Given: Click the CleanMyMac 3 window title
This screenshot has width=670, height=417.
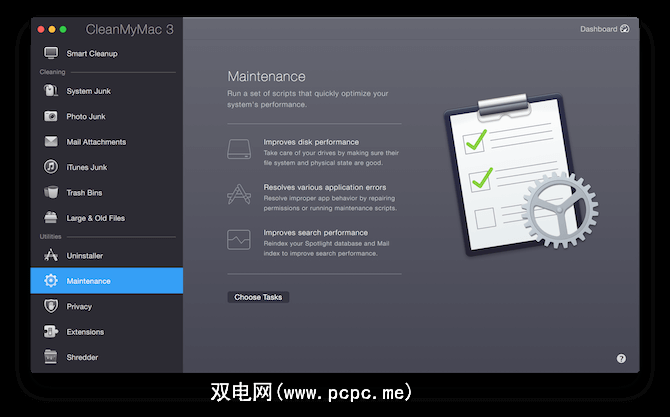Looking at the screenshot, I should [x=129, y=29].
